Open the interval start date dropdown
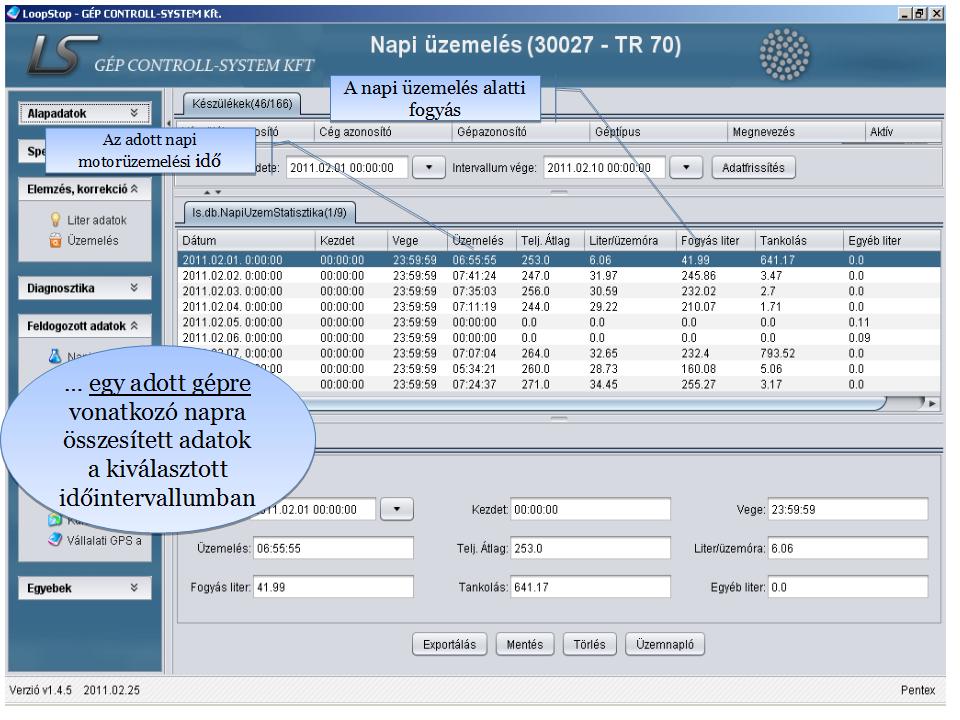960x720 pixels. tap(428, 167)
